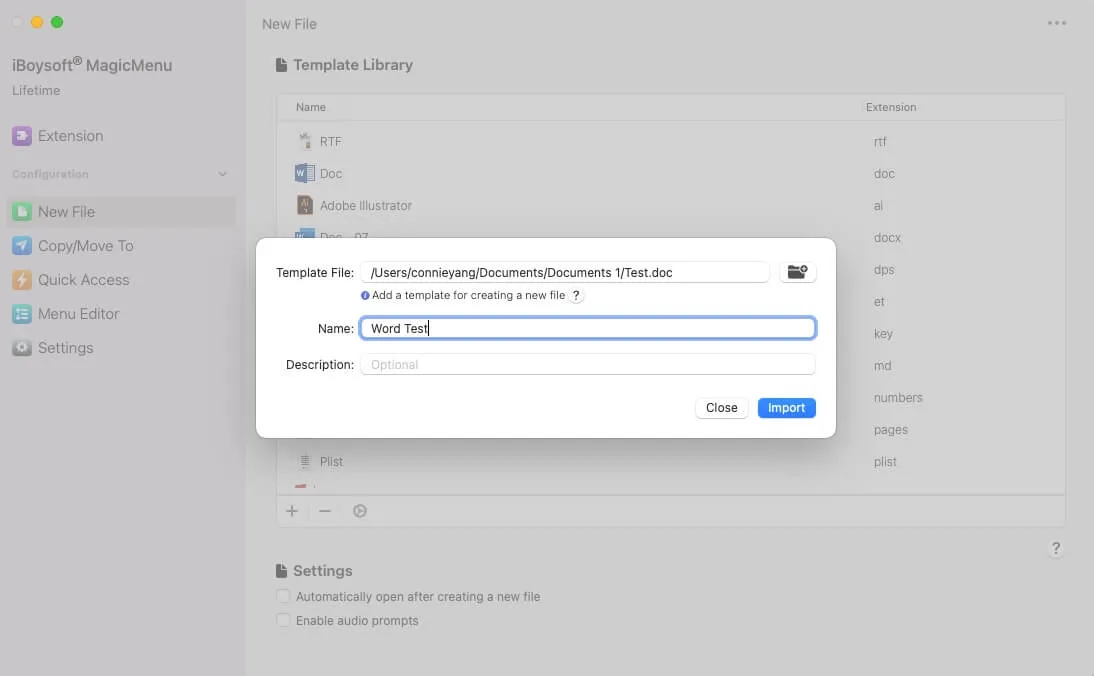Select the Plist template row

point(671,461)
